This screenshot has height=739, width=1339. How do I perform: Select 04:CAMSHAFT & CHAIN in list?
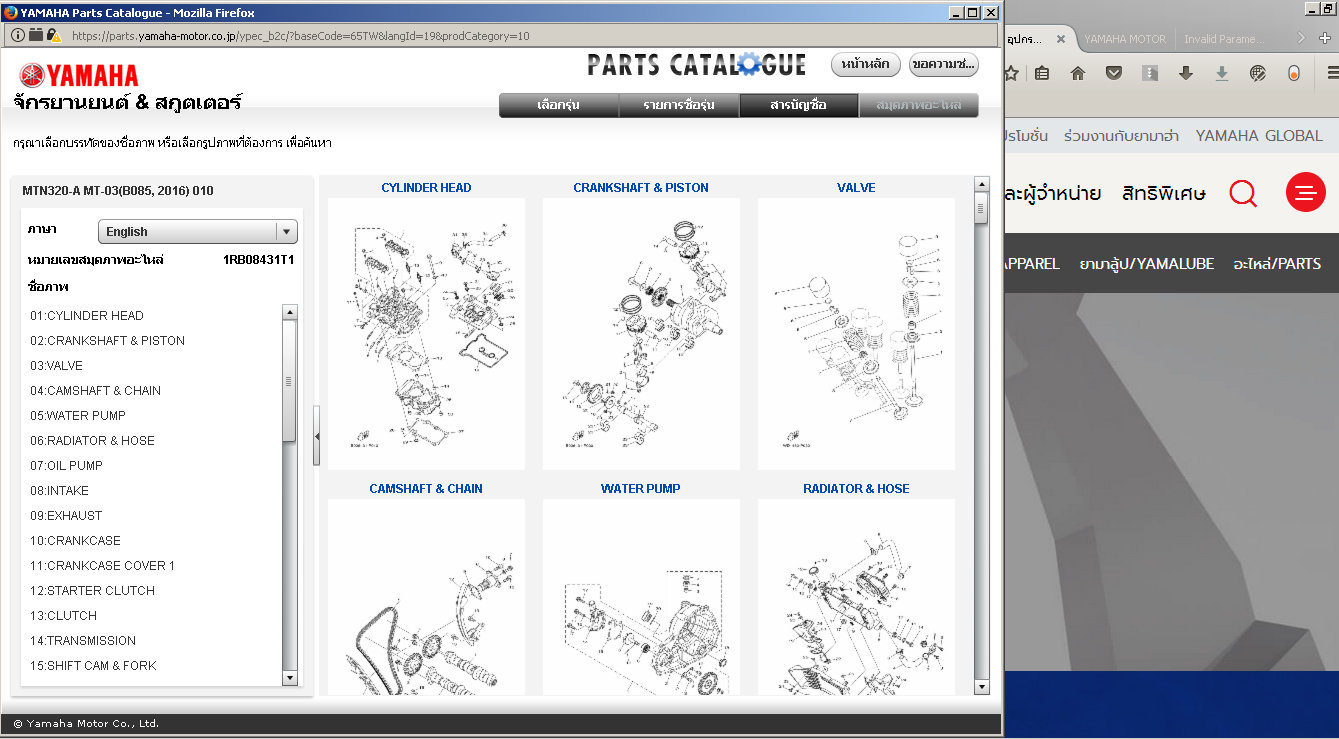pos(154,391)
